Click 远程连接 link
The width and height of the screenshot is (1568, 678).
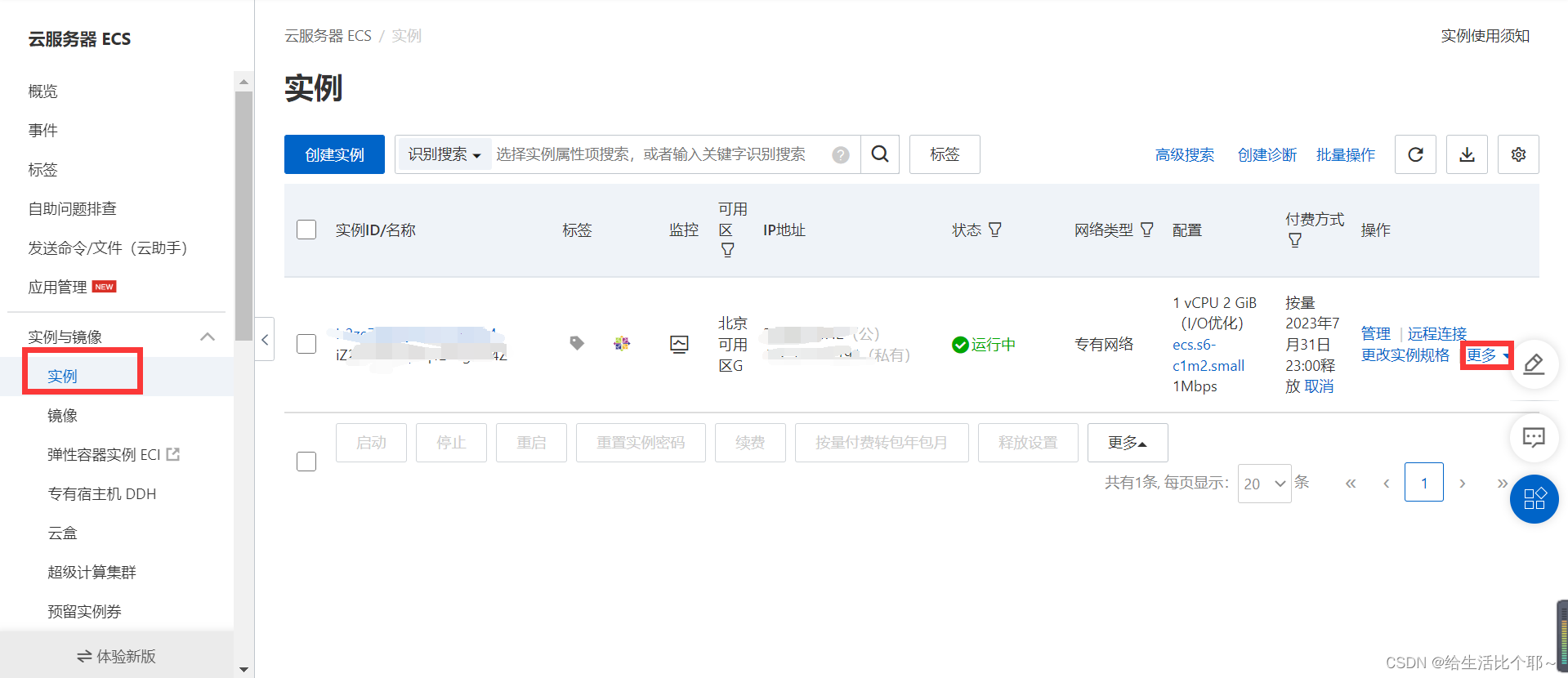(x=1437, y=333)
